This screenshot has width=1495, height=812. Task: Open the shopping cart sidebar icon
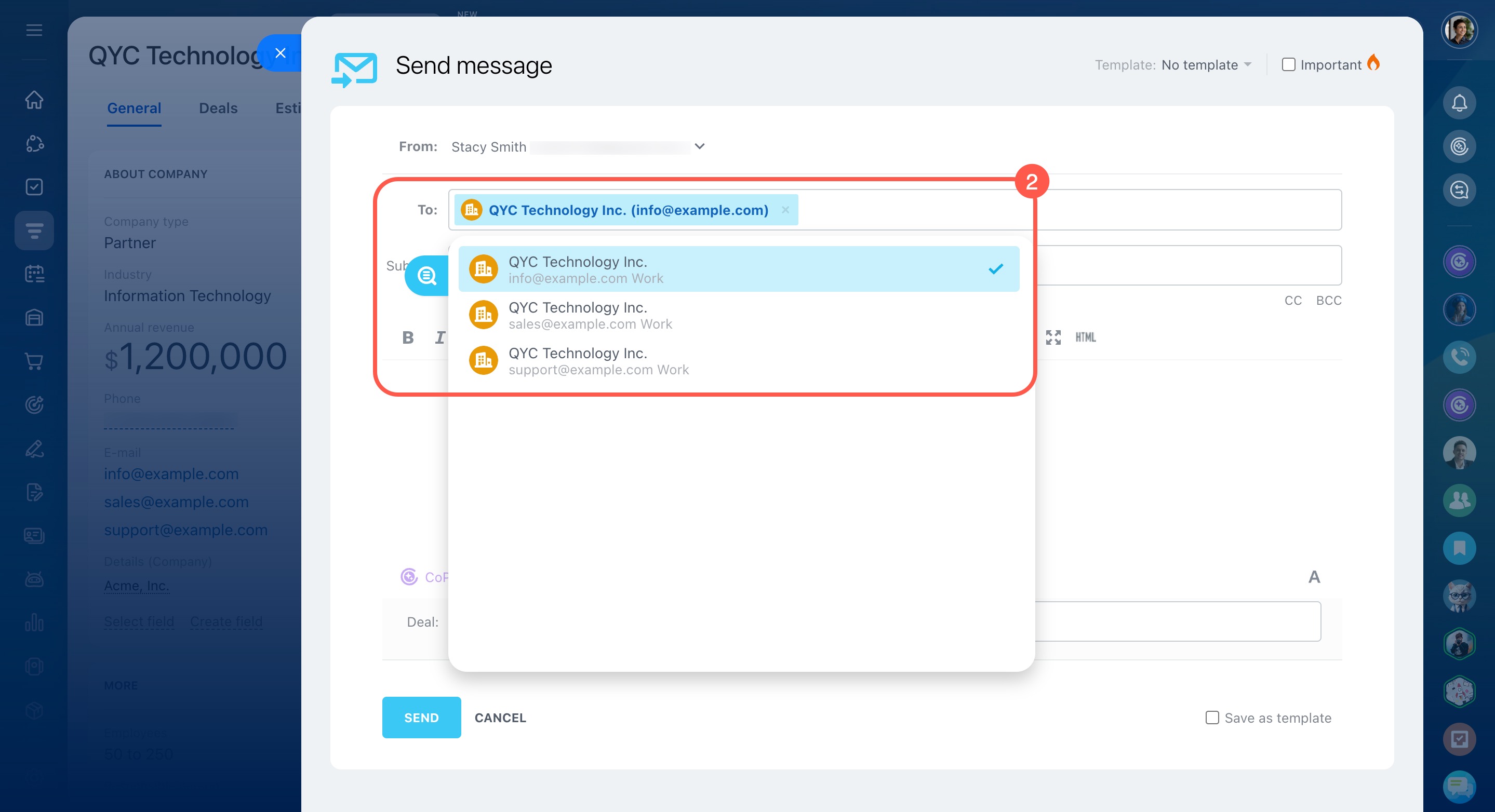pos(34,361)
